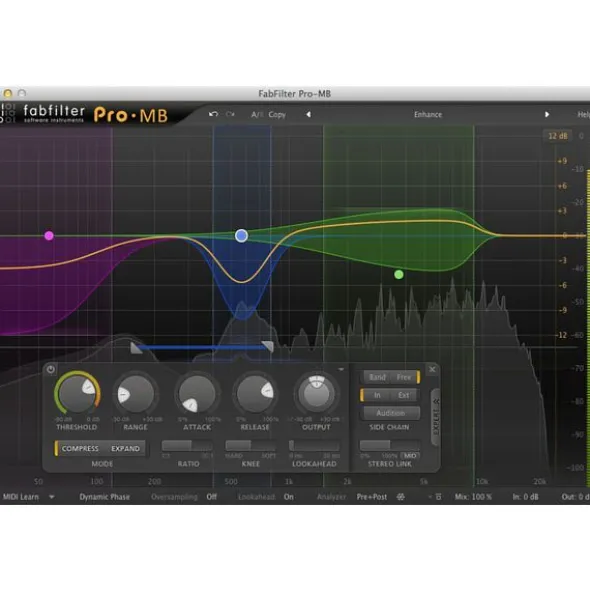Image resolution: width=590 pixels, height=591 pixels.
Task: Open Analyzer Pre+Post menu
Action: 372,497
